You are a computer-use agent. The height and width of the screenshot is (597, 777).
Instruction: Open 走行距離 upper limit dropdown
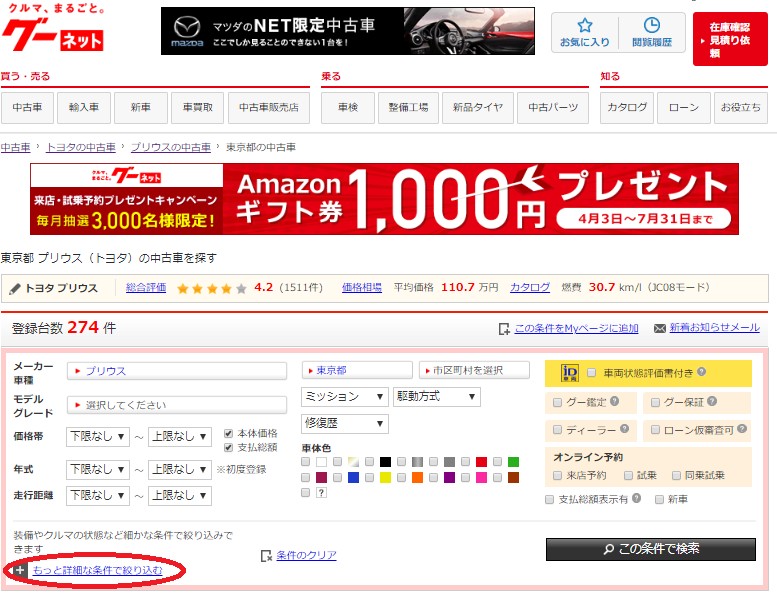tap(180, 495)
